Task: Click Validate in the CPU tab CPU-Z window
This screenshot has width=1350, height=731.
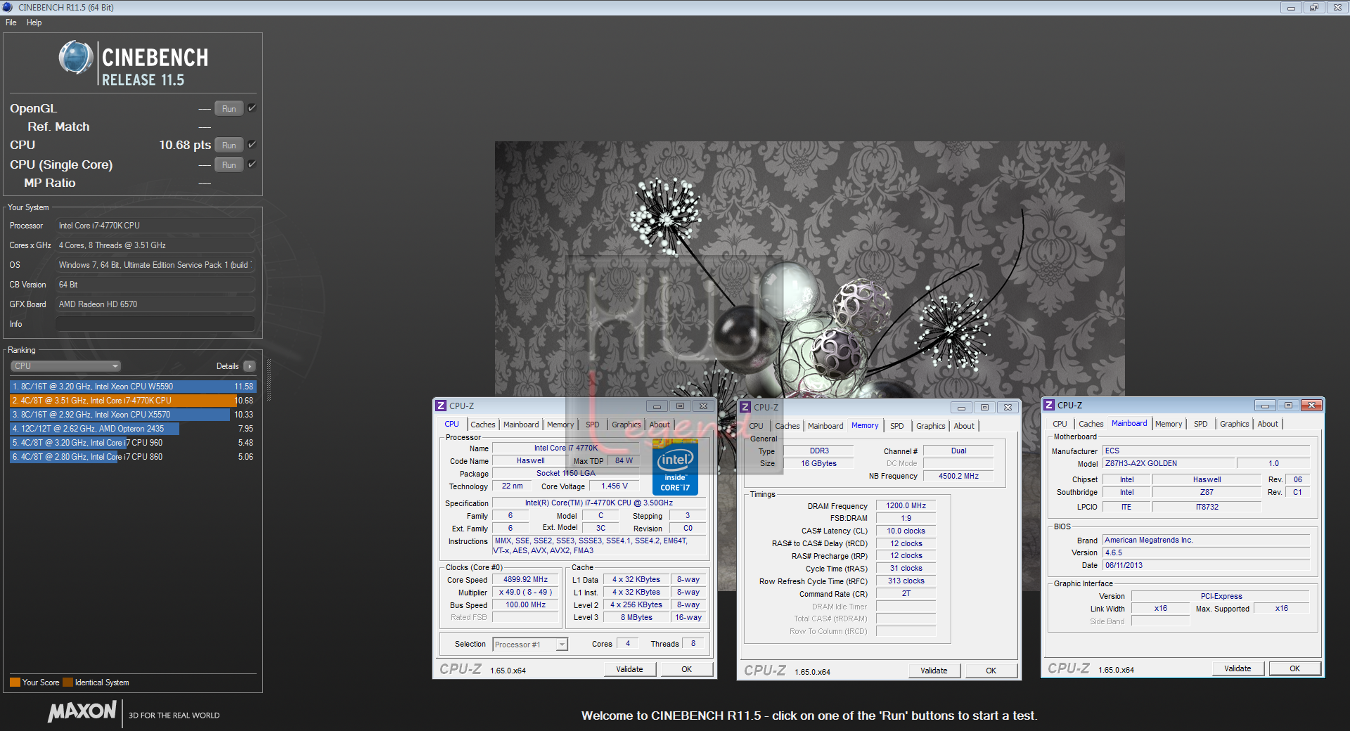Action: (x=630, y=669)
